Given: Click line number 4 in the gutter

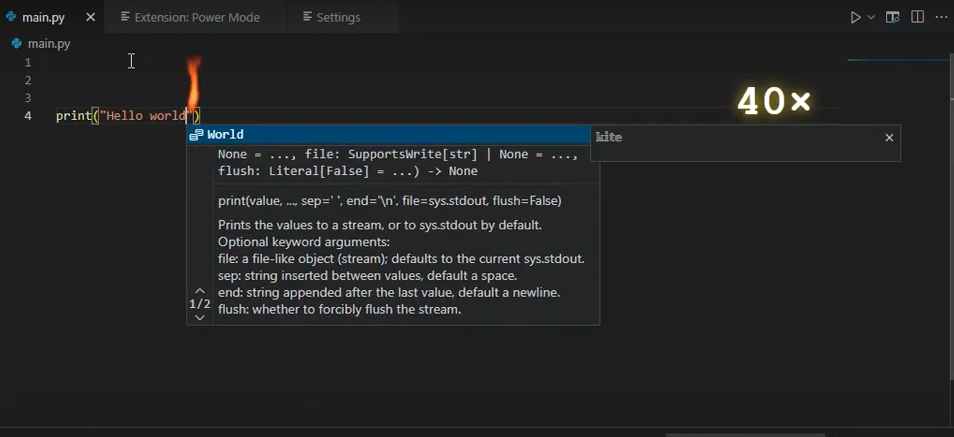Looking at the screenshot, I should point(28,116).
